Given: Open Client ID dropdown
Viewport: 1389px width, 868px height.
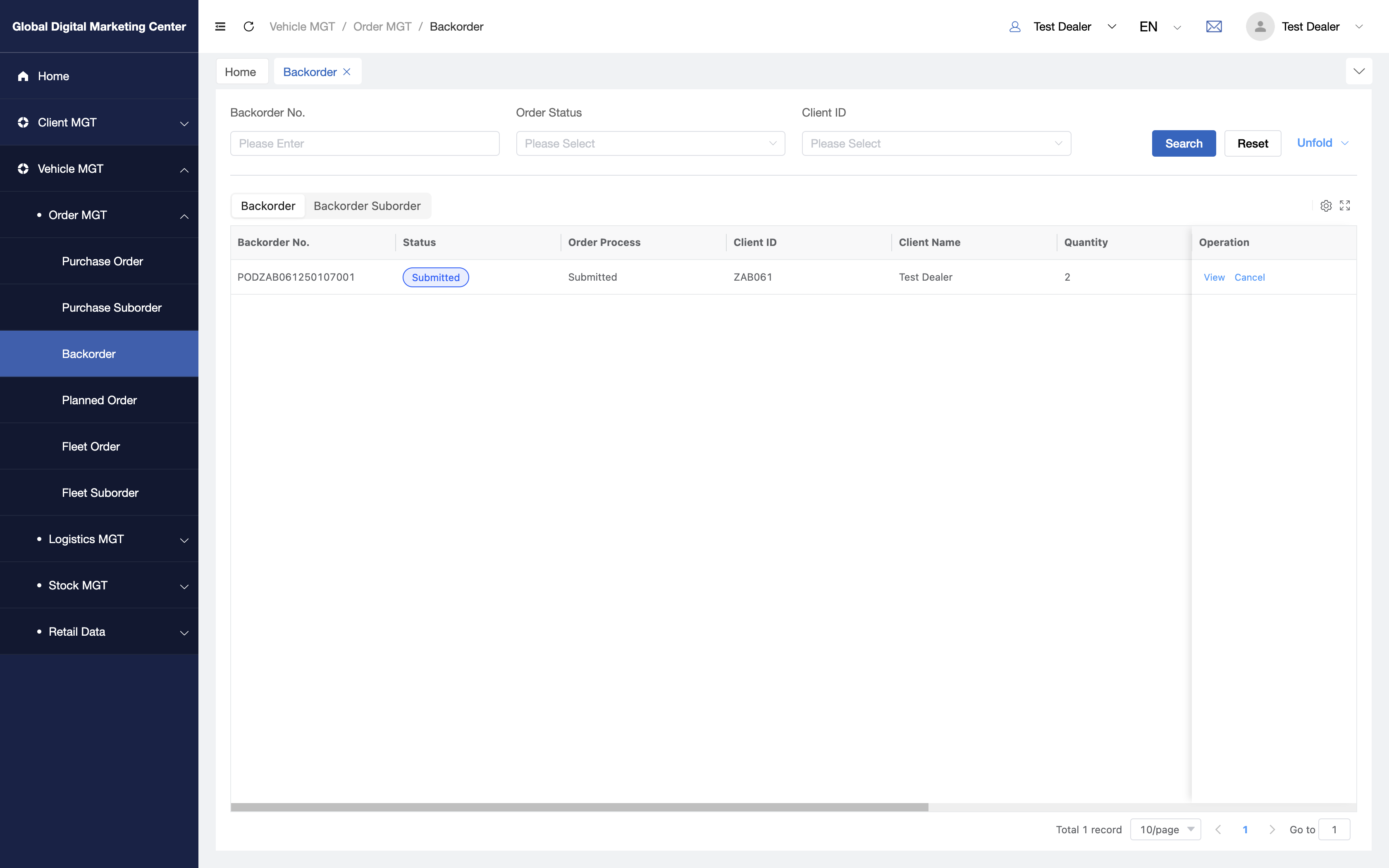Looking at the screenshot, I should point(936,143).
